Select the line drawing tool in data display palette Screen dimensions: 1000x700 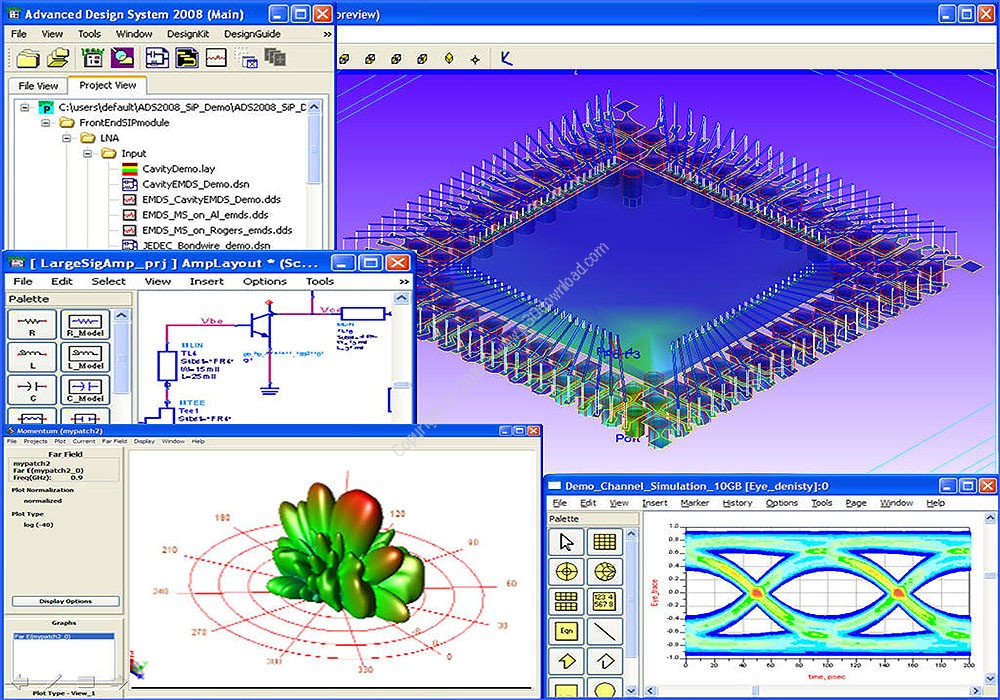[604, 631]
